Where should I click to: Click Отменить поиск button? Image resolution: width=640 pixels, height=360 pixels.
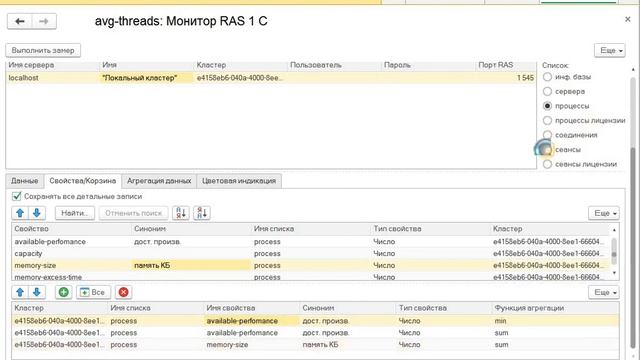coord(133,213)
